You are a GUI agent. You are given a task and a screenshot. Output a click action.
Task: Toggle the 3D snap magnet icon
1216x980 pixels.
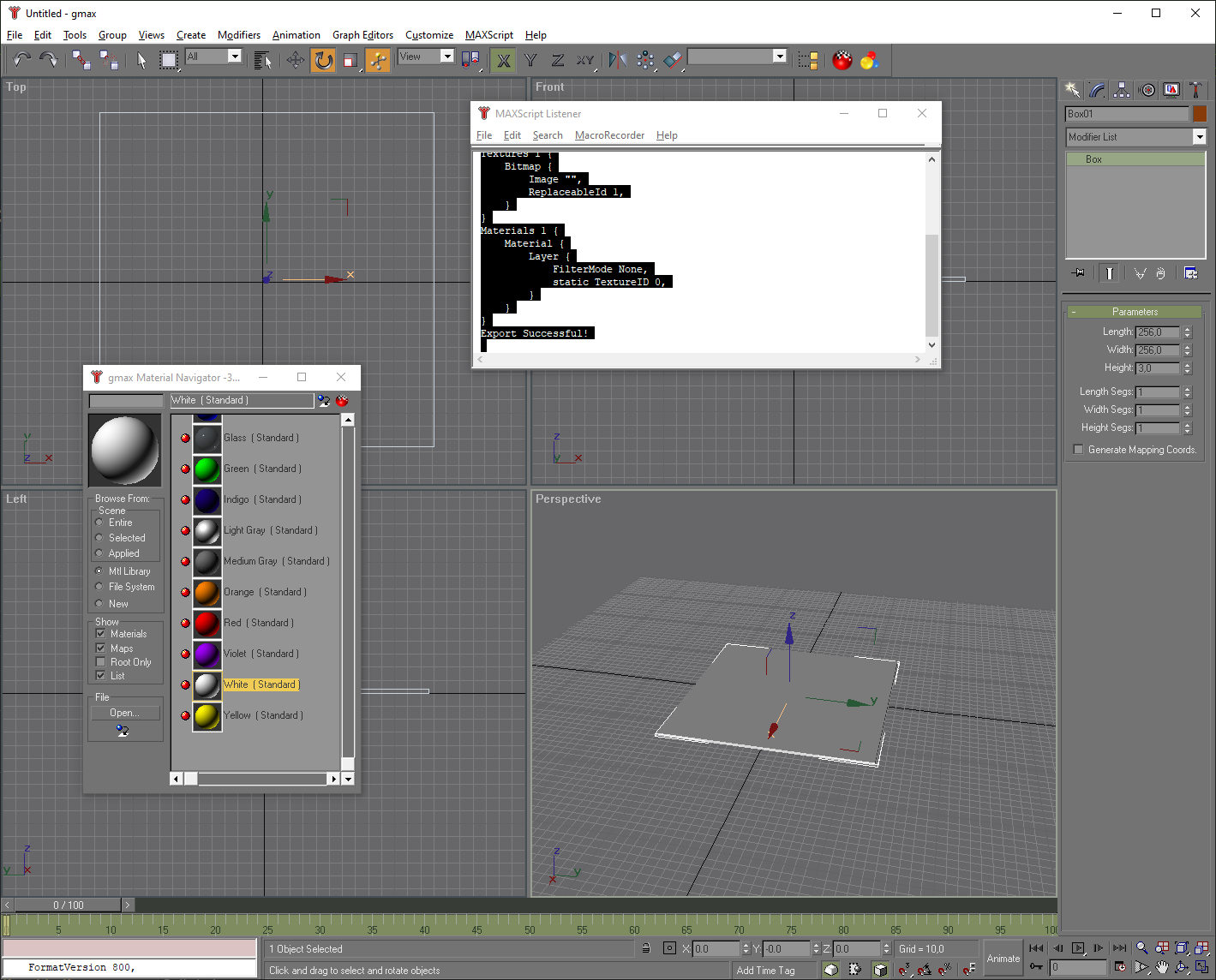pos(904,970)
